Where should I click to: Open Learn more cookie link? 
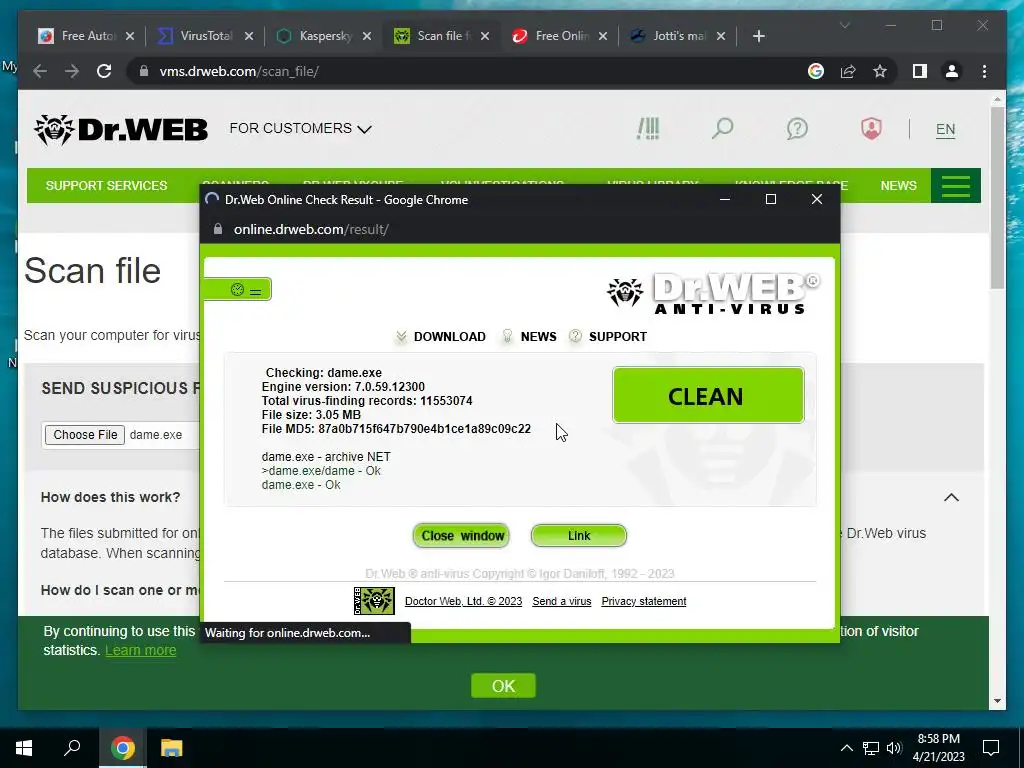[x=140, y=650]
